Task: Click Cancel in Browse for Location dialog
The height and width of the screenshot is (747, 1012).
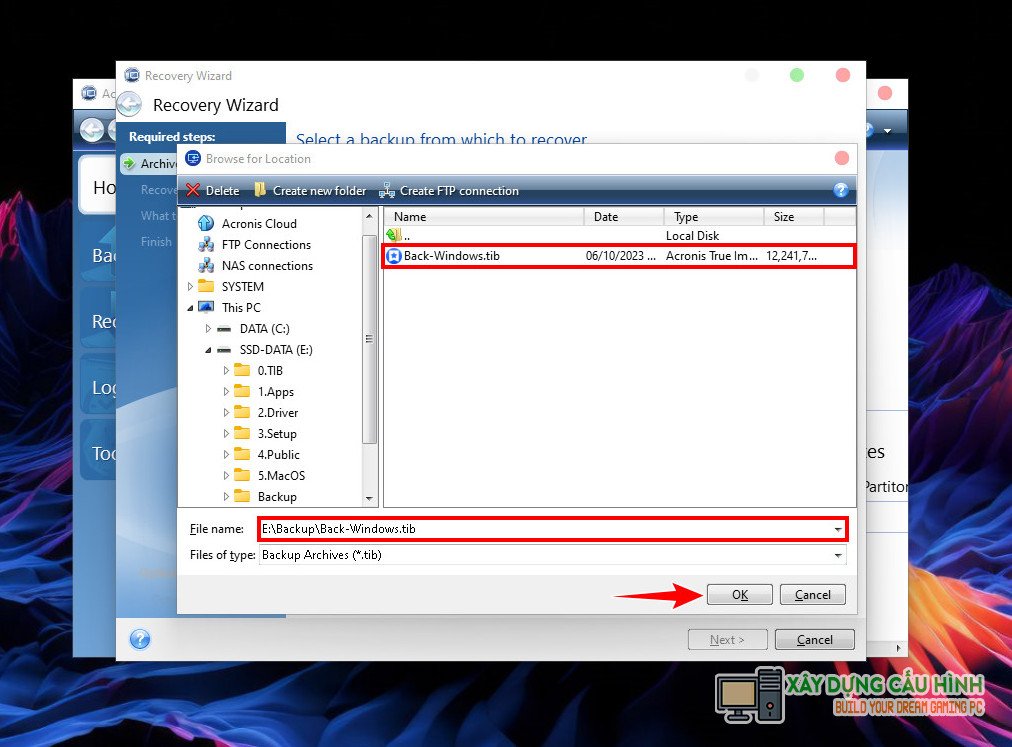Action: tap(812, 594)
